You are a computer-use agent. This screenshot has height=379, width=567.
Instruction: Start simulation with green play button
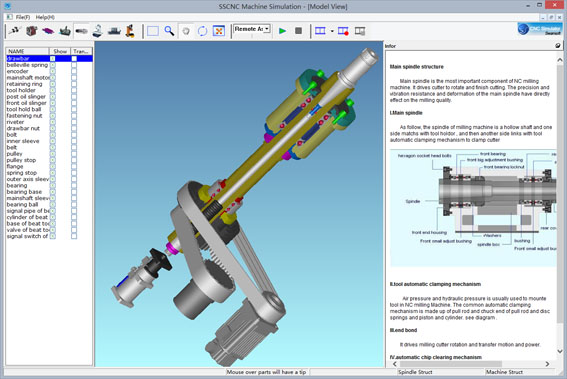(x=282, y=31)
